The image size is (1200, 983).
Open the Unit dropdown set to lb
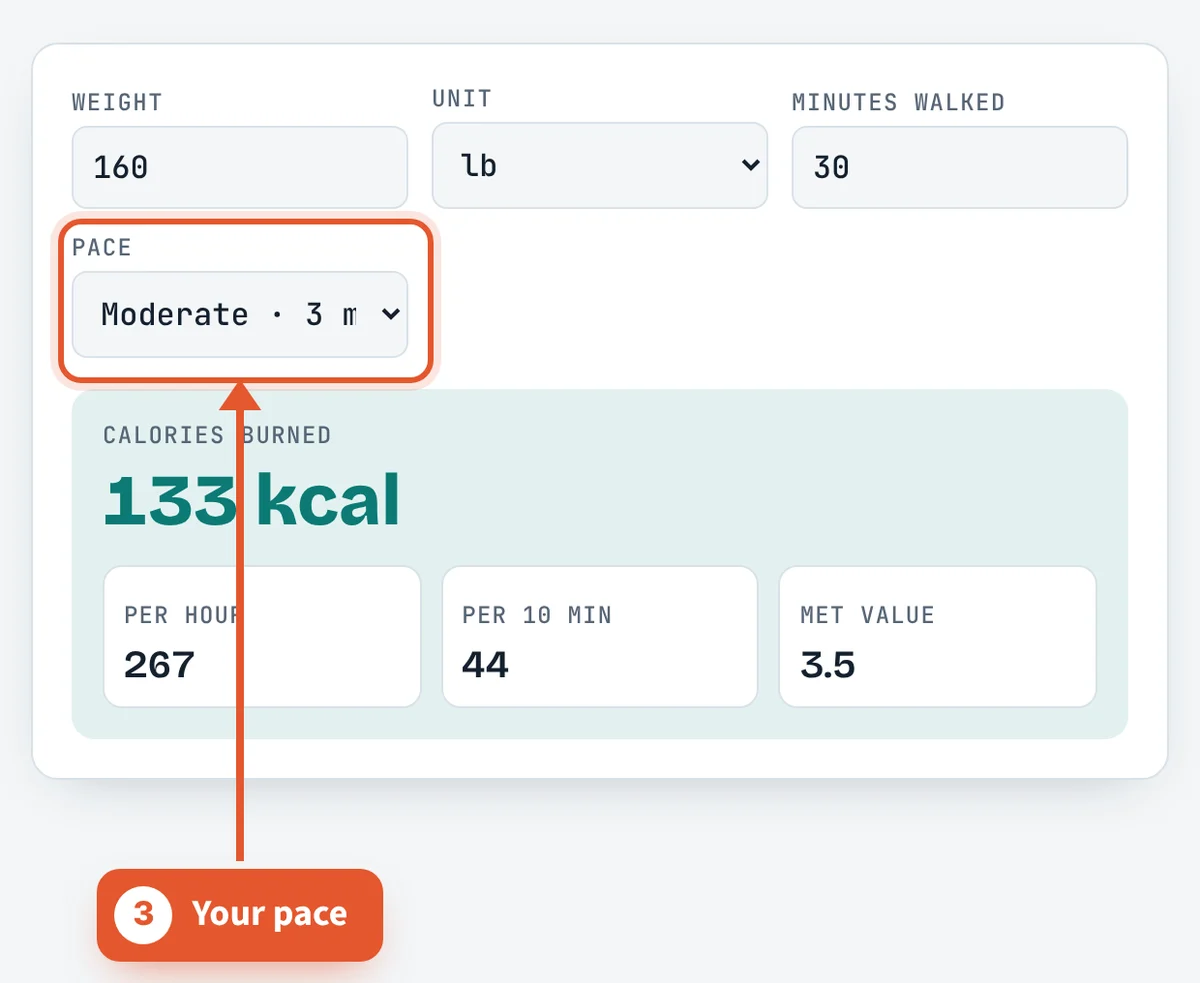[600, 165]
